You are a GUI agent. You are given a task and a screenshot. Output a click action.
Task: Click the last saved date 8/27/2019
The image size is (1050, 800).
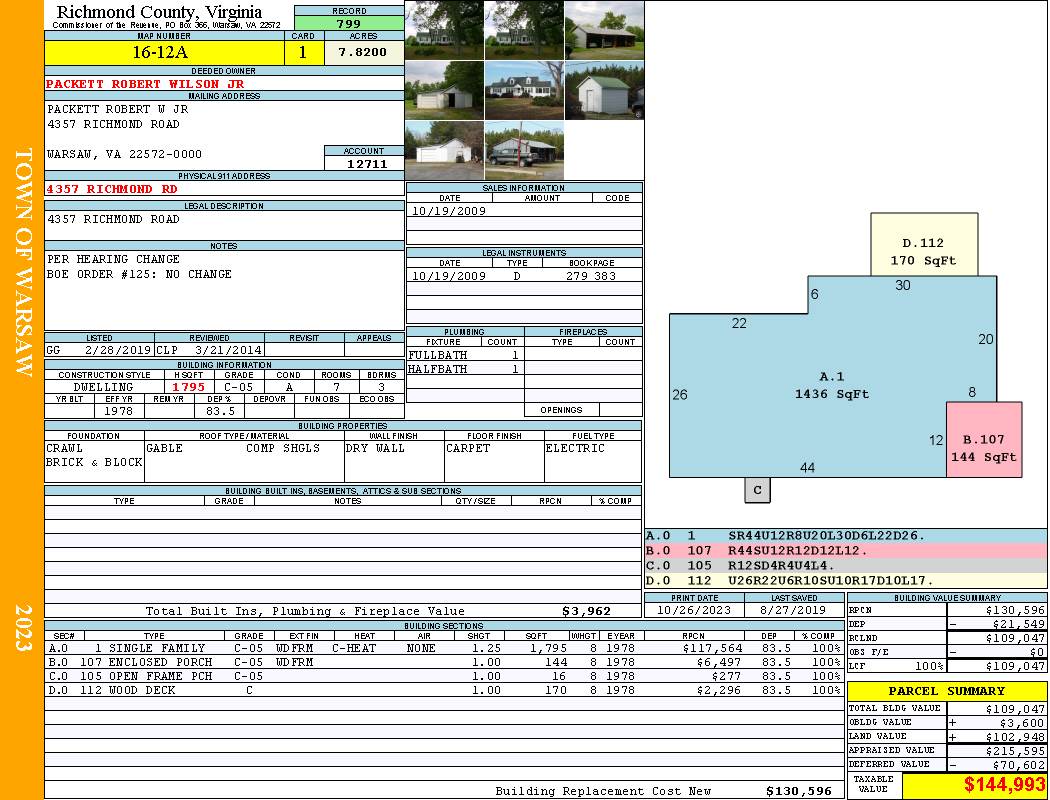(x=794, y=610)
